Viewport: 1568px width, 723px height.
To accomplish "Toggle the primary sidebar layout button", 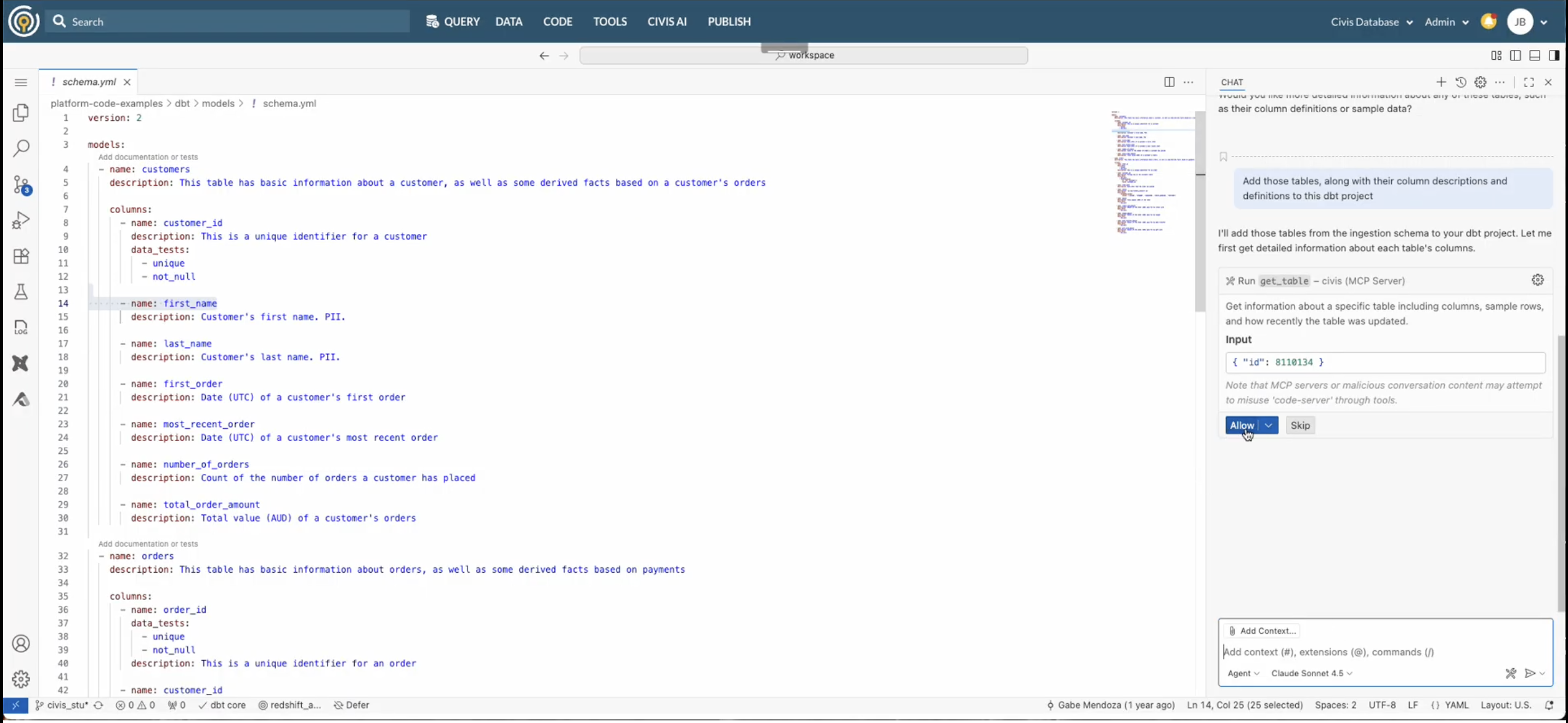I will coord(1516,55).
